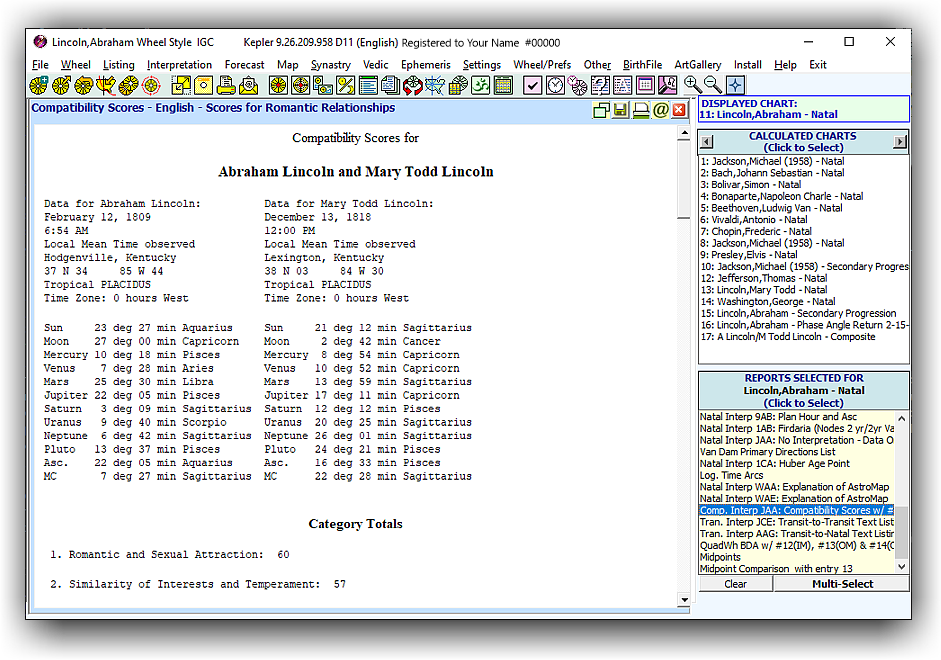
Task: Select Midpoints report in the list
Action: 720,558
